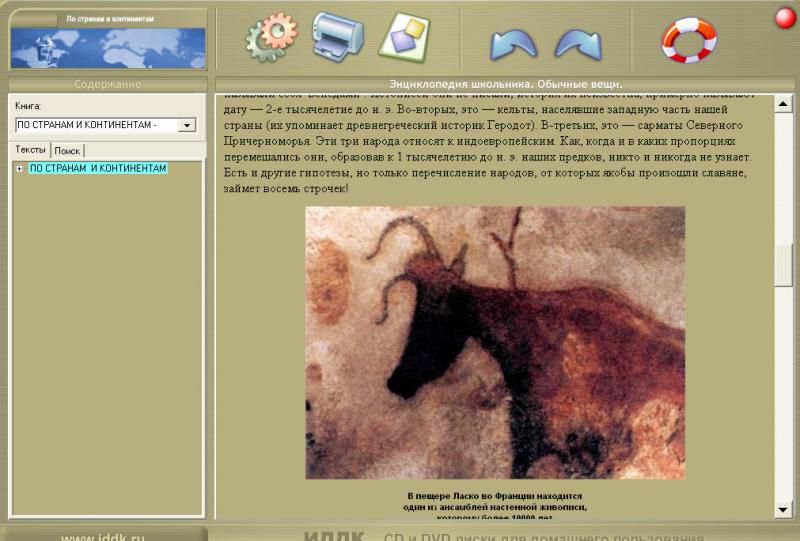
Task: Click the red round close button
Action: 785,17
